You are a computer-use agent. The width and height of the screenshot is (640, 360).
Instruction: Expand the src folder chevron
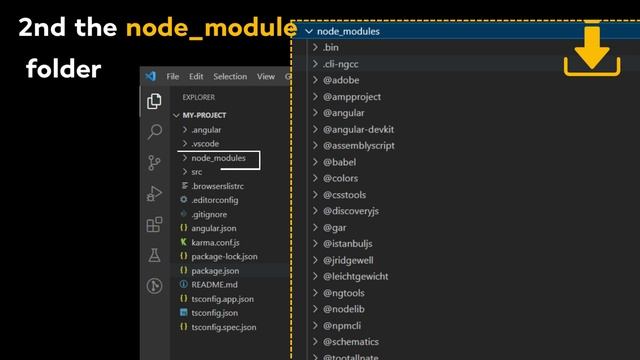coord(185,171)
